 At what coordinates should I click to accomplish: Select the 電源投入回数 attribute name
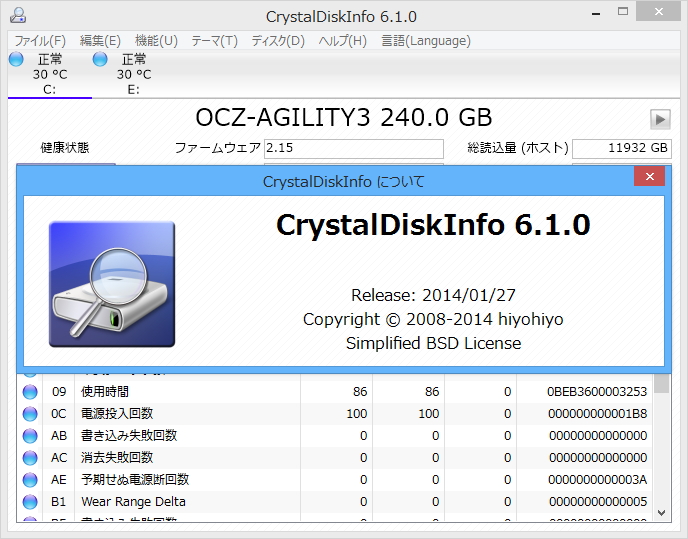pyautogui.click(x=117, y=413)
